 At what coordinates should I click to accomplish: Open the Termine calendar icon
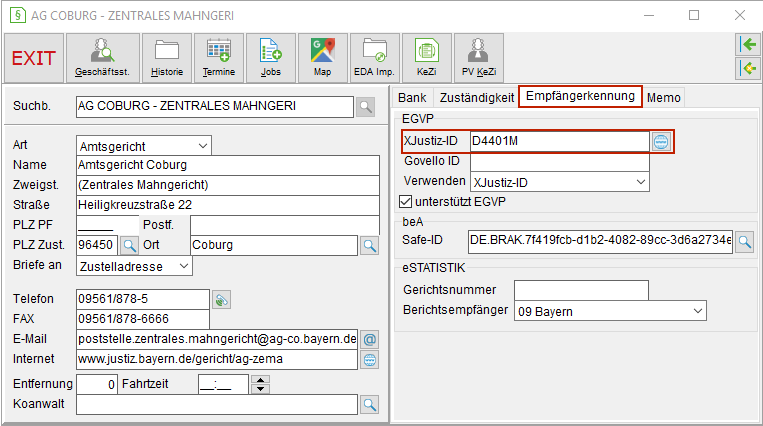(219, 58)
